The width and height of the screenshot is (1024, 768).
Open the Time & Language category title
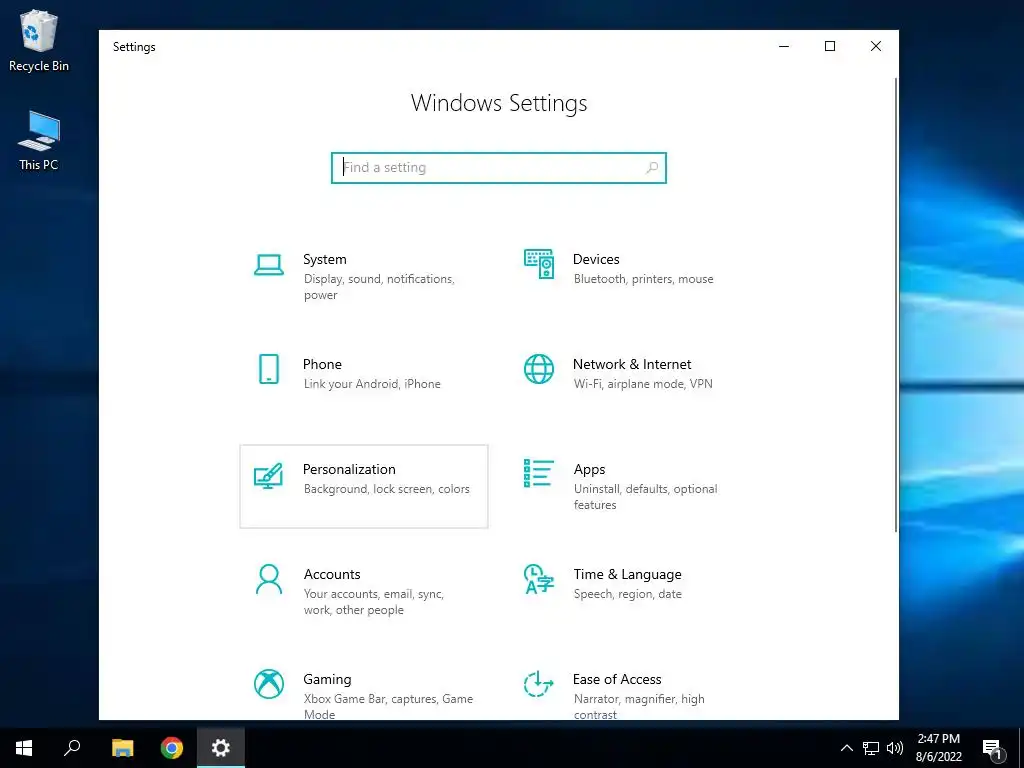tap(627, 575)
